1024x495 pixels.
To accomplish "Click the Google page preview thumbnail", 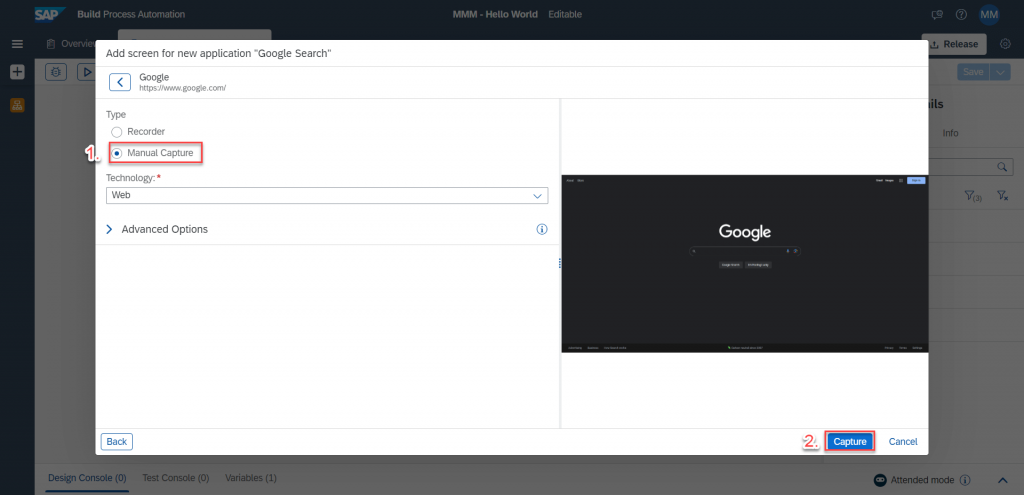I will point(744,263).
